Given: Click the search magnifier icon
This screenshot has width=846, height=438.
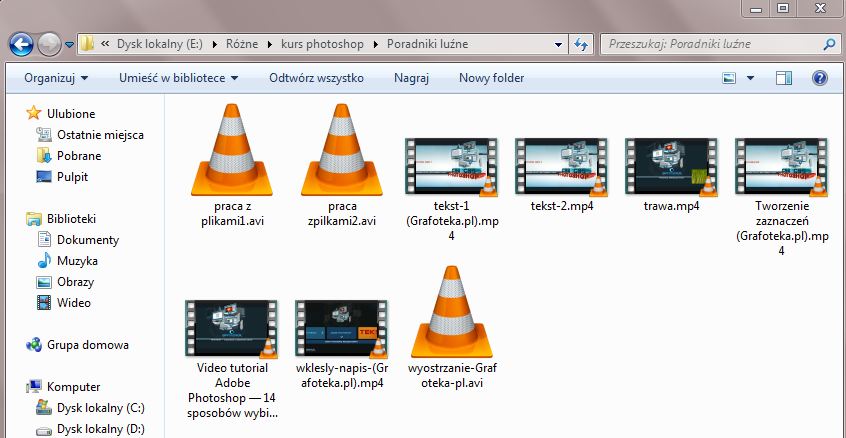Looking at the screenshot, I should click(x=829, y=44).
